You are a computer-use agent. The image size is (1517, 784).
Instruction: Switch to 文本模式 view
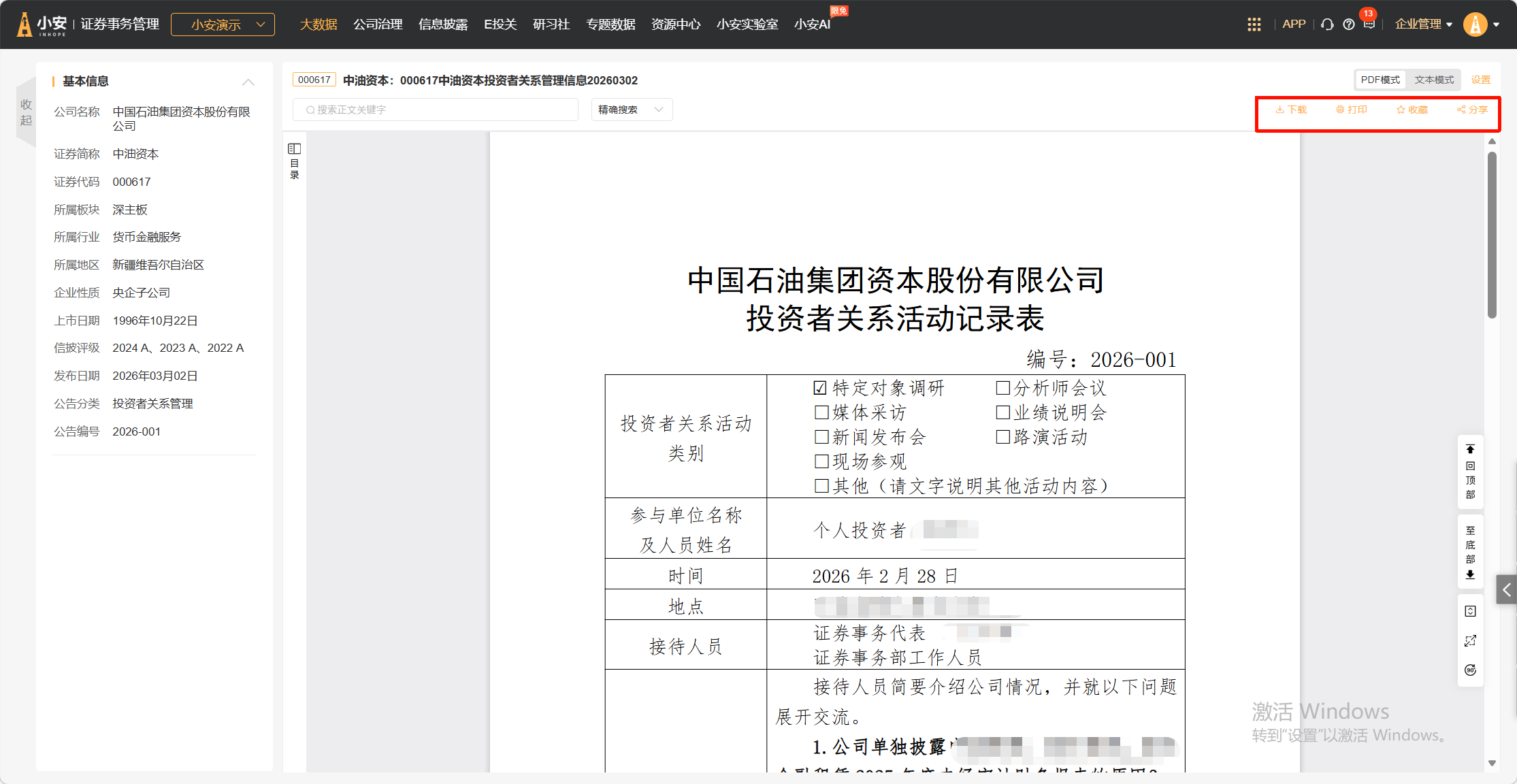click(x=1433, y=80)
